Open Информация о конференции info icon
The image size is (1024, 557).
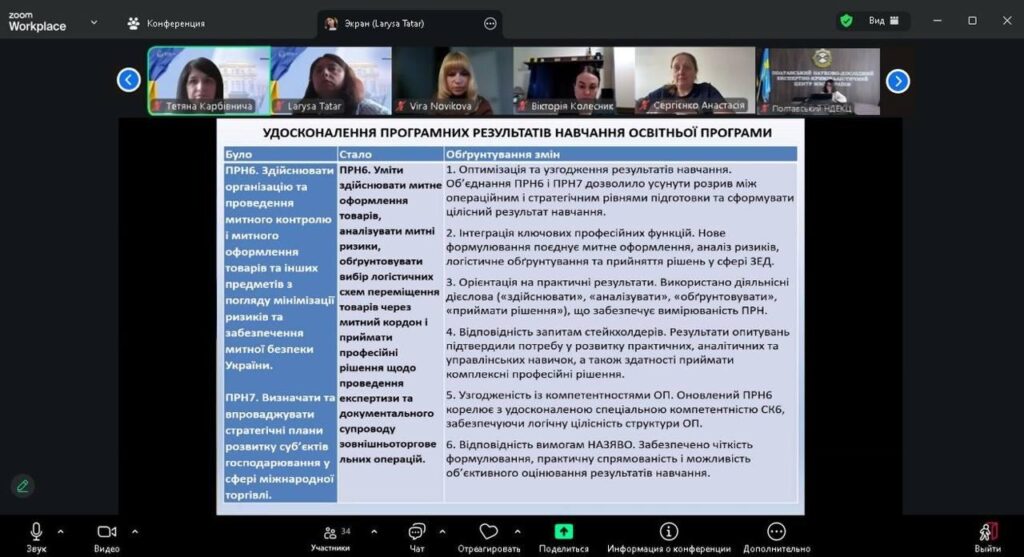(668, 532)
